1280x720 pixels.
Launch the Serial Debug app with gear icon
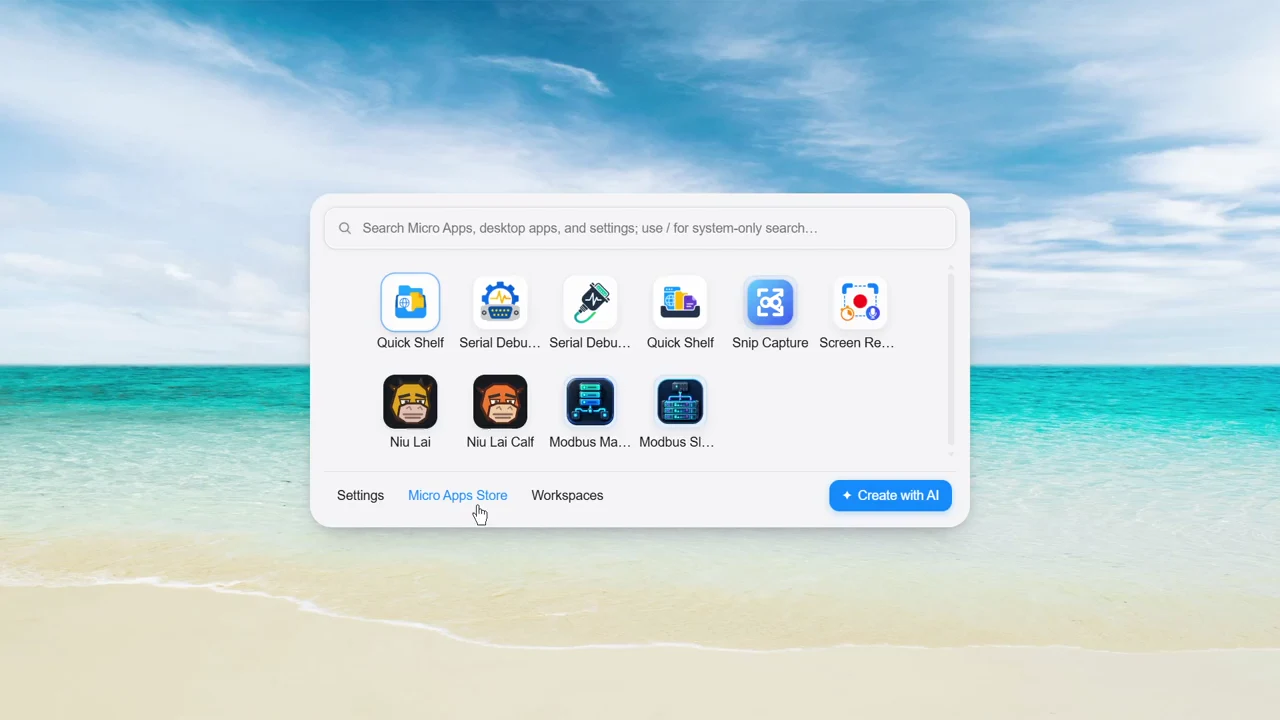(500, 302)
